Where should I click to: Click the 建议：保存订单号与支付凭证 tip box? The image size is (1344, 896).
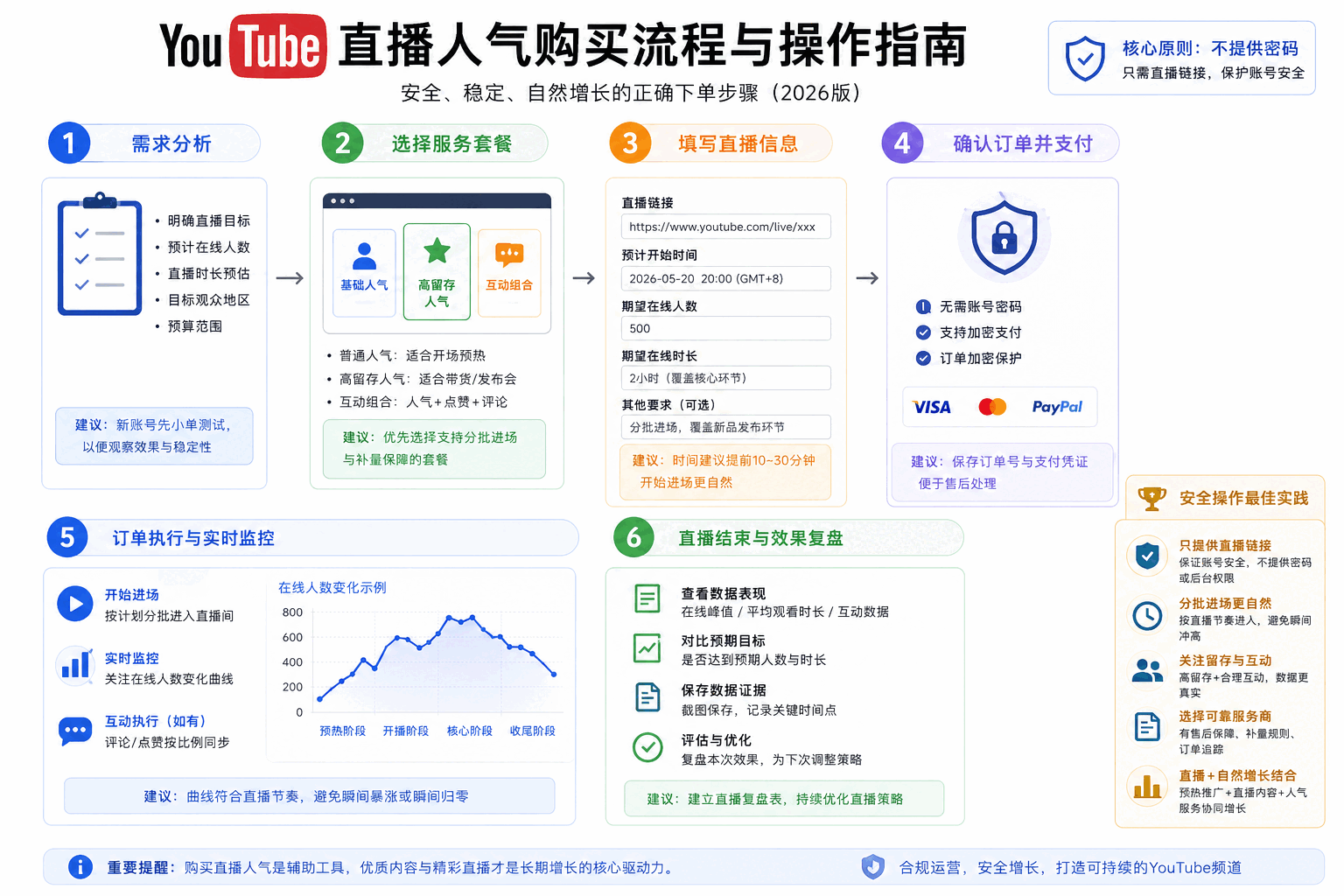(1002, 472)
